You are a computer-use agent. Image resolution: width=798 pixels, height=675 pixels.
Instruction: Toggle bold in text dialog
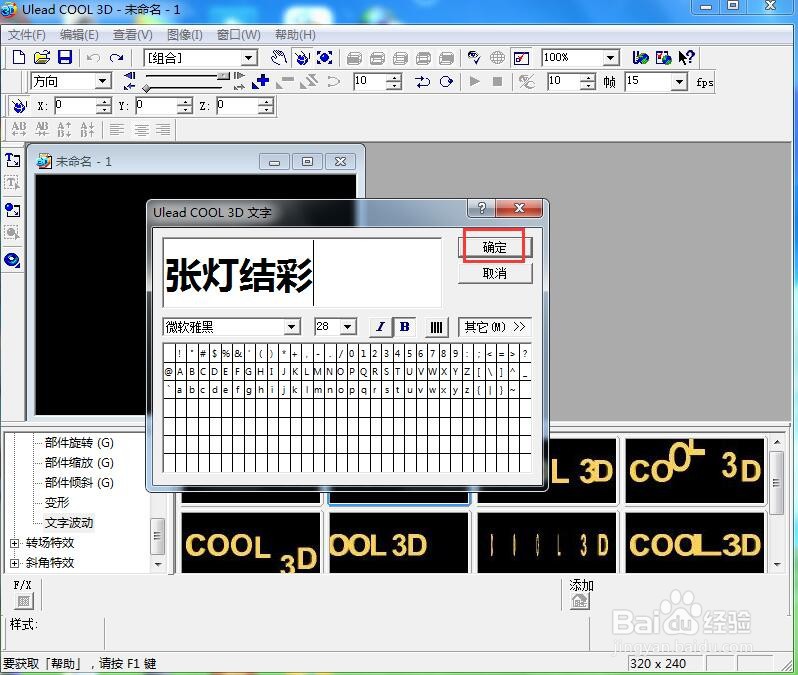(x=405, y=327)
